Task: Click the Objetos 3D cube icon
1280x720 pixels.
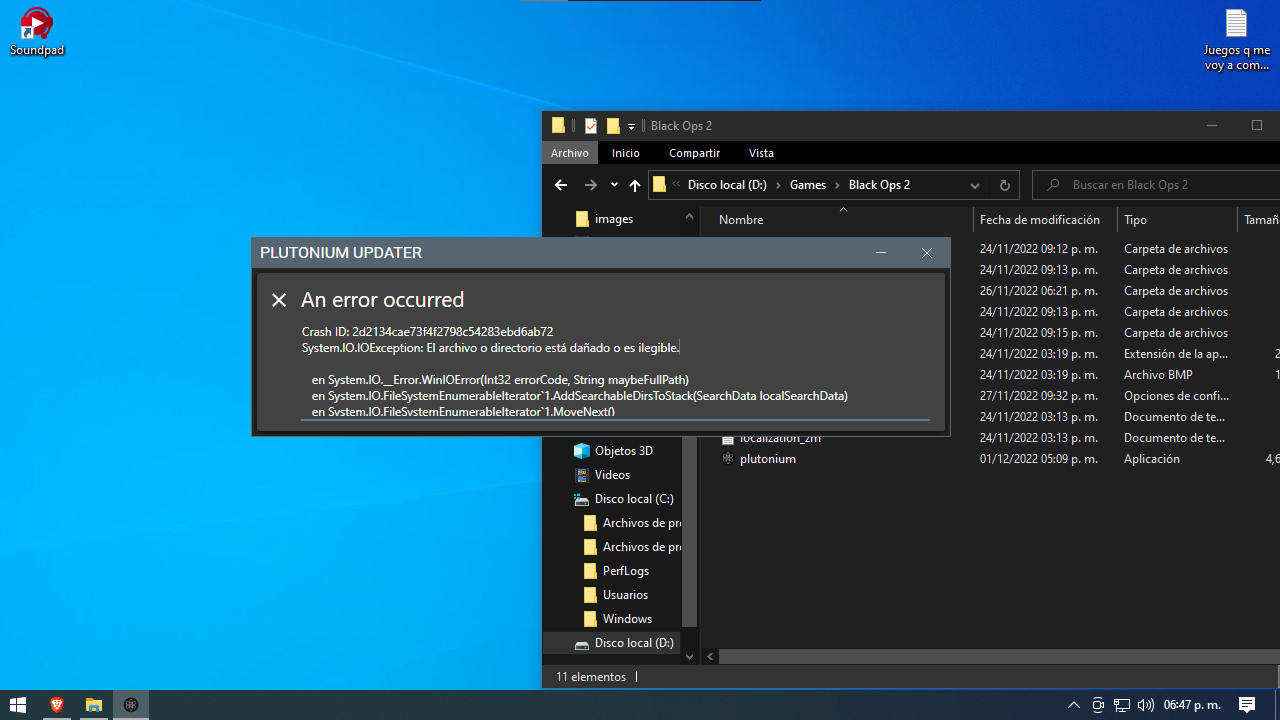Action: pos(582,451)
